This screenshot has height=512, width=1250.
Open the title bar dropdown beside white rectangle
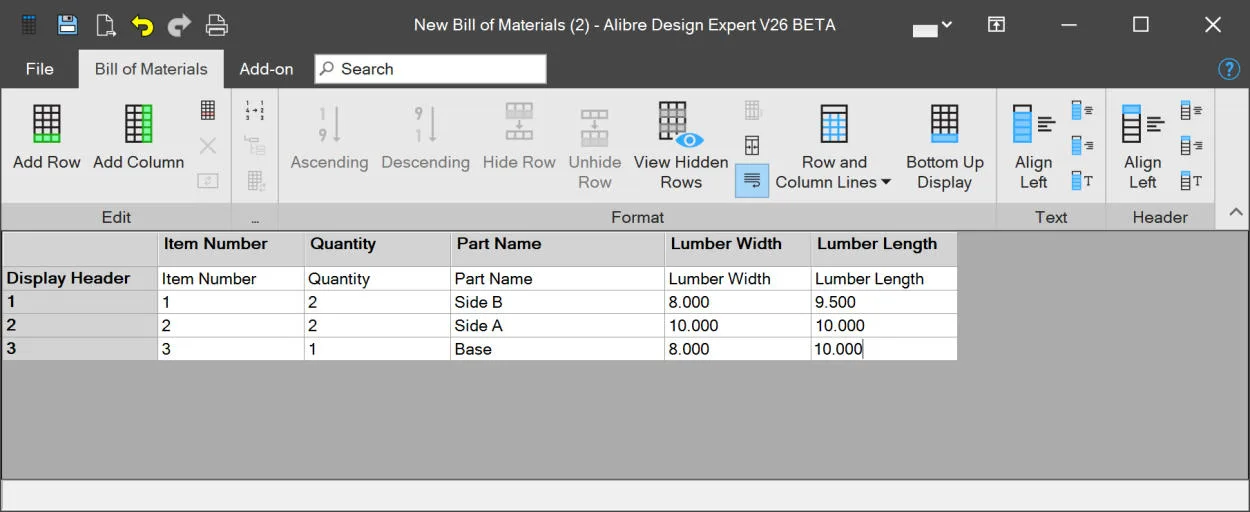click(947, 25)
